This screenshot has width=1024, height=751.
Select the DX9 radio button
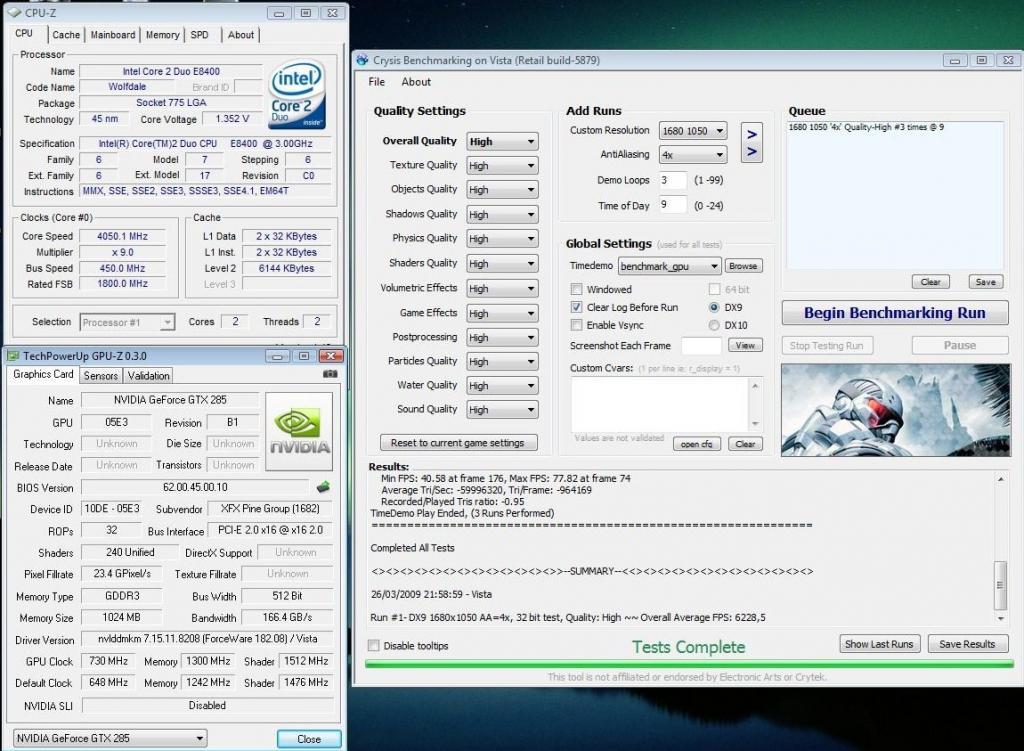click(x=714, y=307)
